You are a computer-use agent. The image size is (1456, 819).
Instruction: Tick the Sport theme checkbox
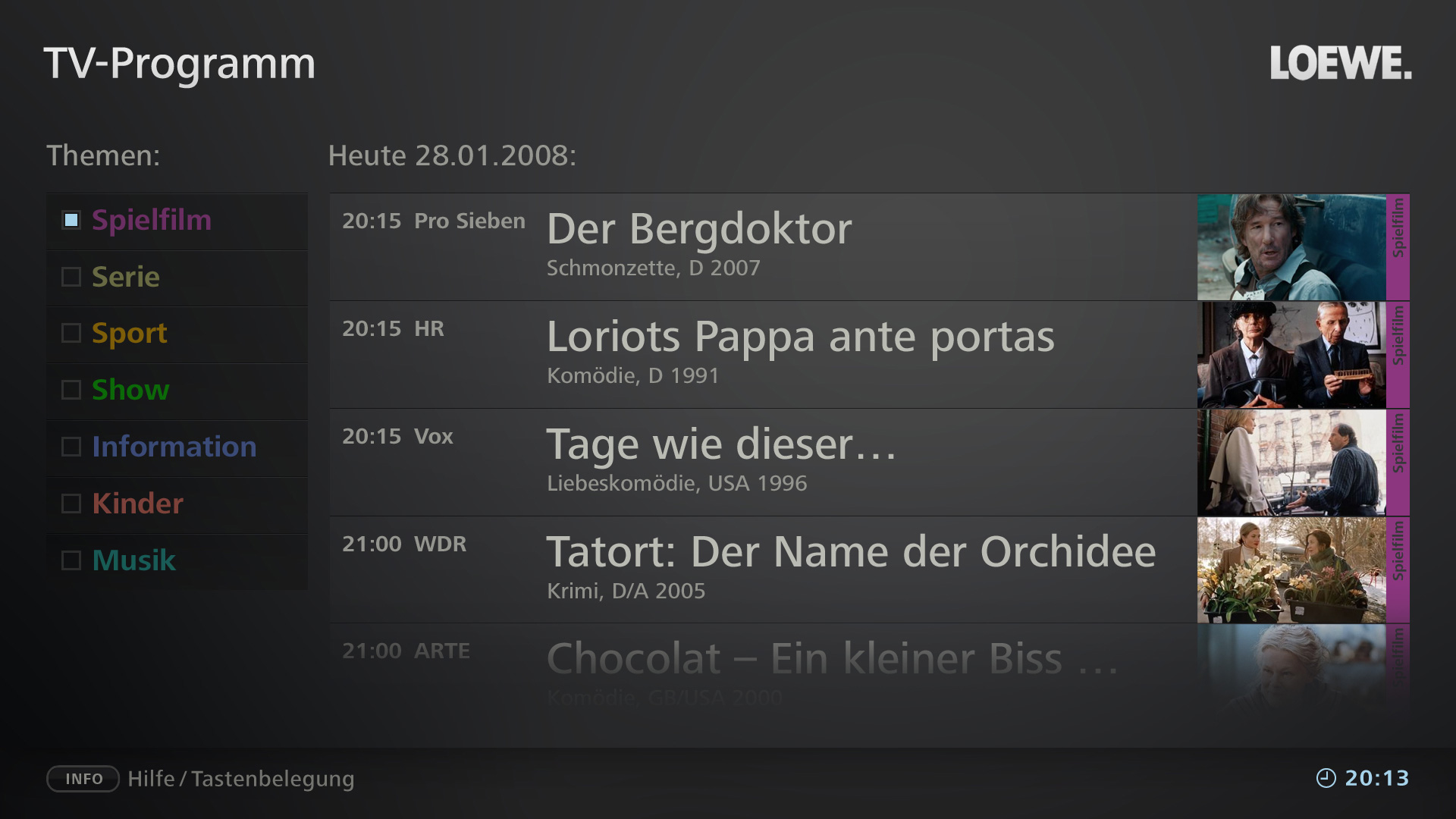(x=71, y=333)
